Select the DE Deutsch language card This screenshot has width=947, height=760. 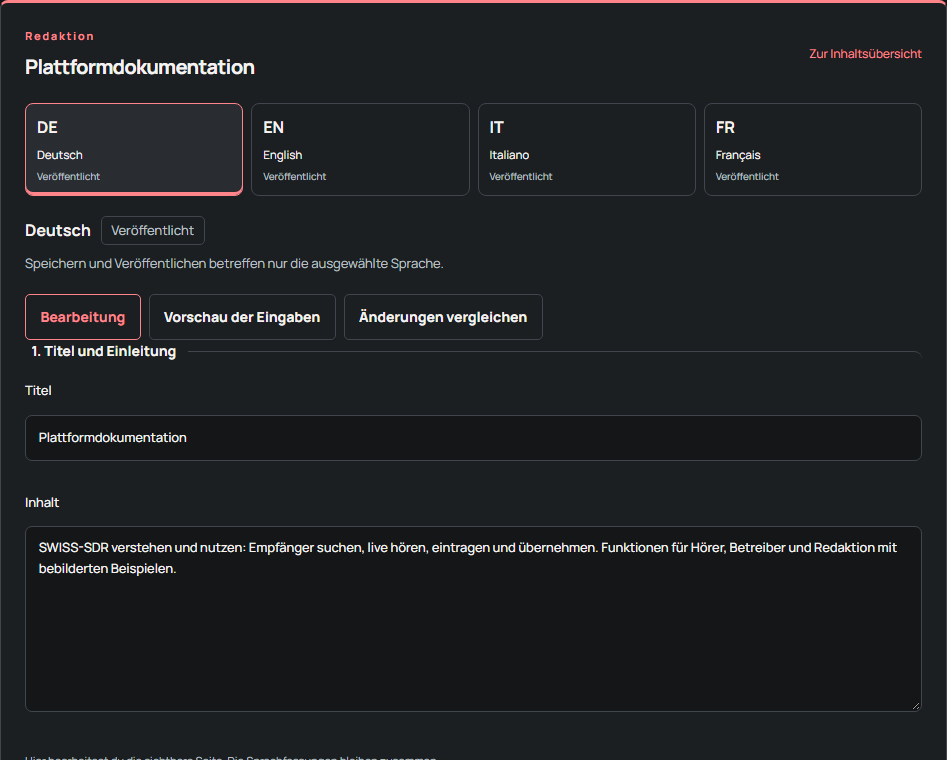(x=133, y=149)
